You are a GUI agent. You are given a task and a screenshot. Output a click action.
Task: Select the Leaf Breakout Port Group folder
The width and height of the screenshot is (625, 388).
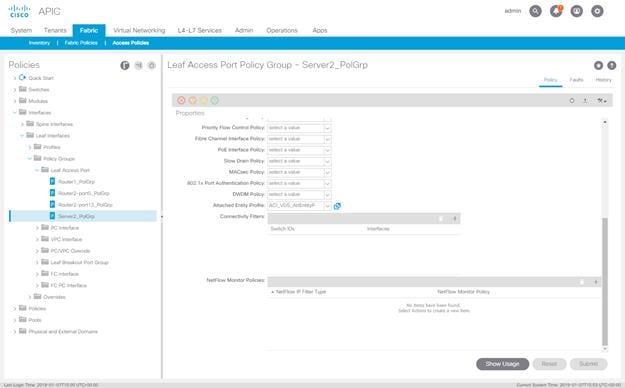tap(79, 262)
